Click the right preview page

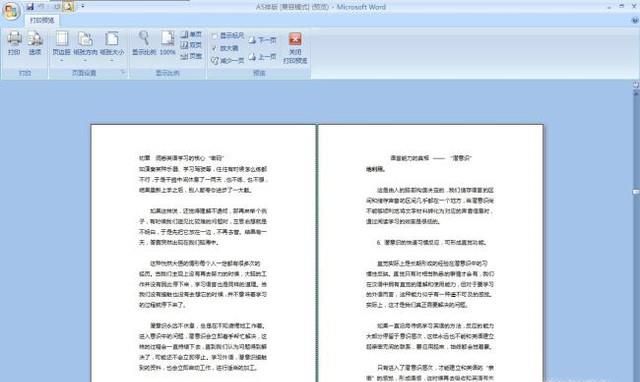coord(431,253)
